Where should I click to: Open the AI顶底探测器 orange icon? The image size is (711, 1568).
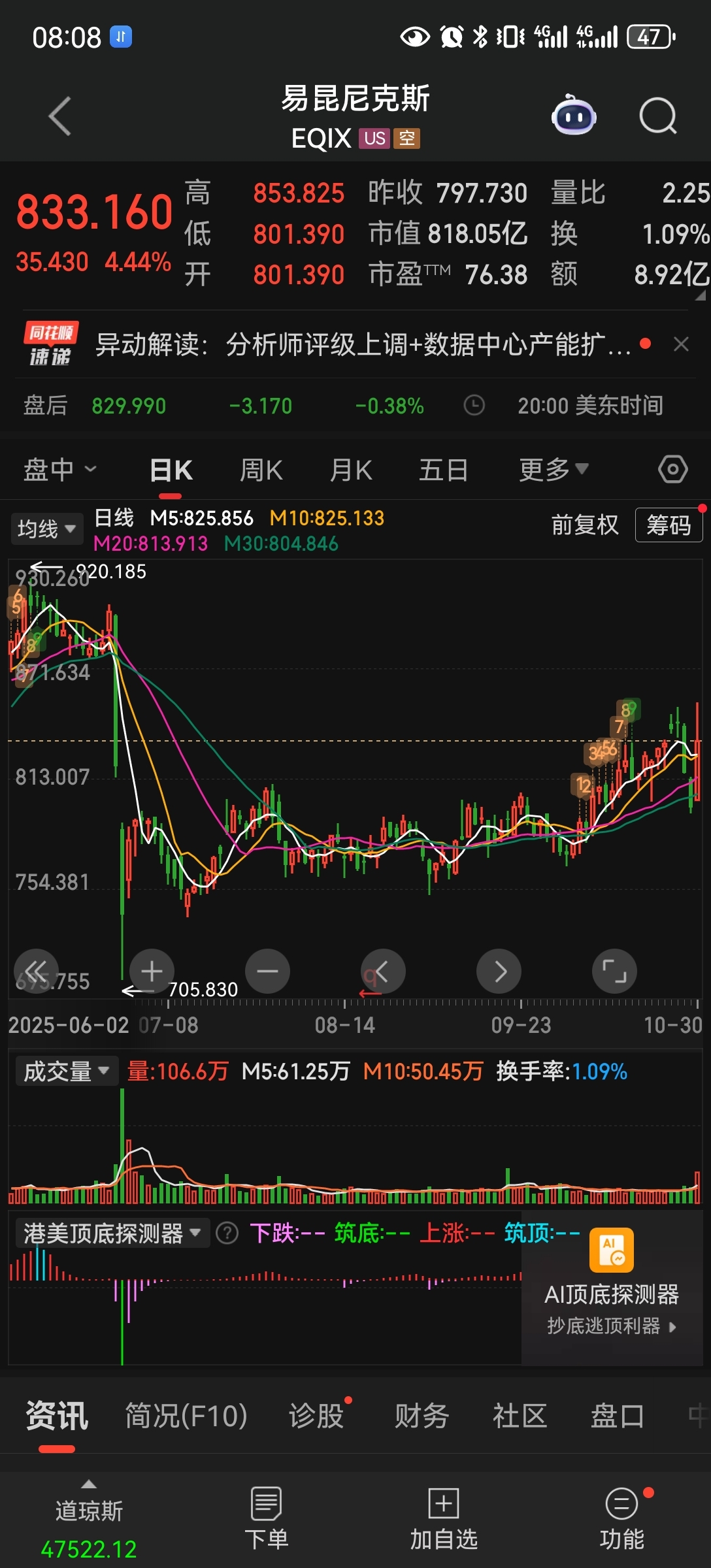[612, 1250]
